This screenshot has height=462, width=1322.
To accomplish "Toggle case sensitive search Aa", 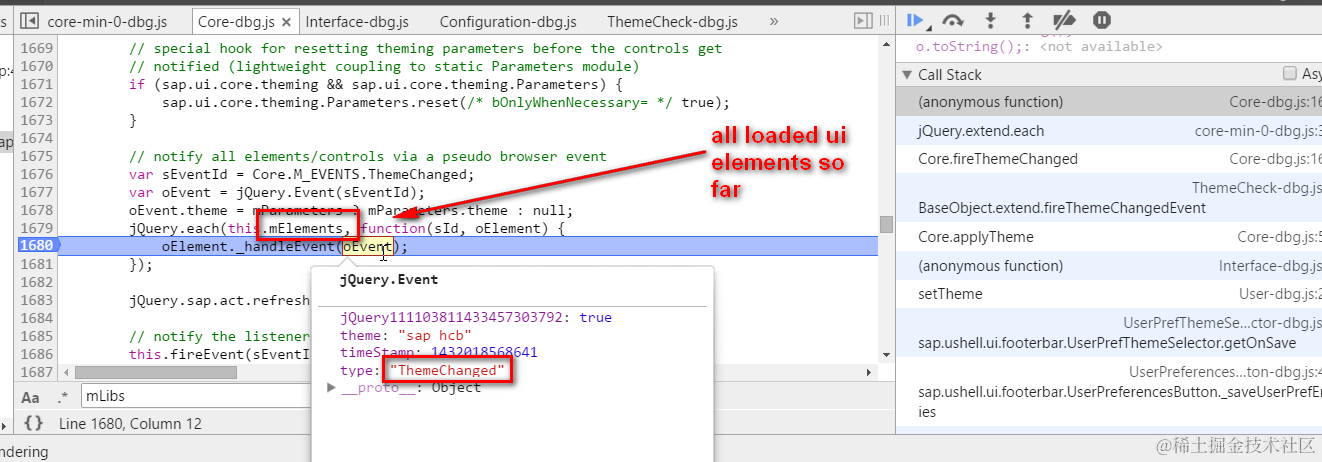I will 31,397.
